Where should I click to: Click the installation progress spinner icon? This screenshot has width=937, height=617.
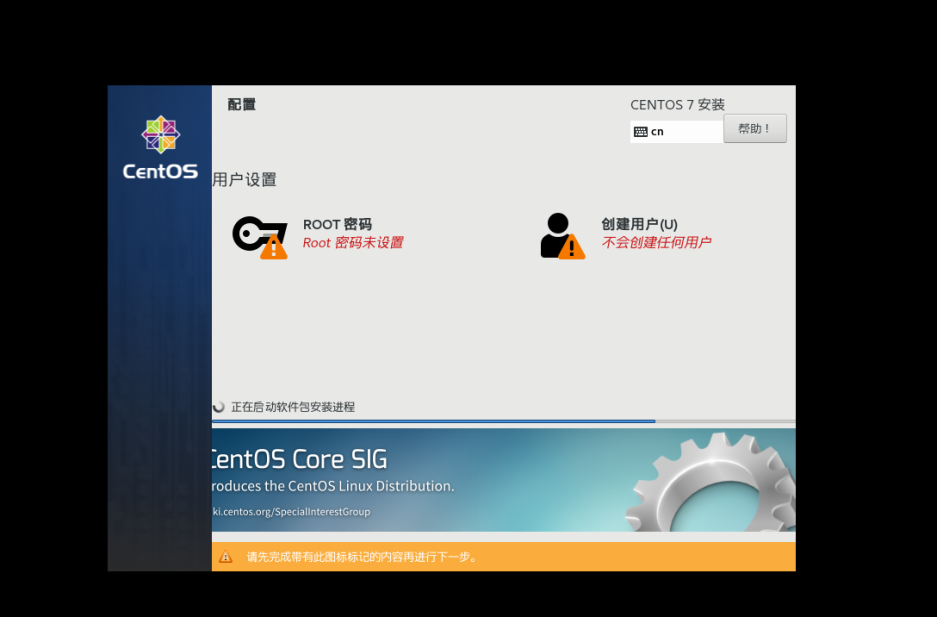pyautogui.click(x=219, y=407)
